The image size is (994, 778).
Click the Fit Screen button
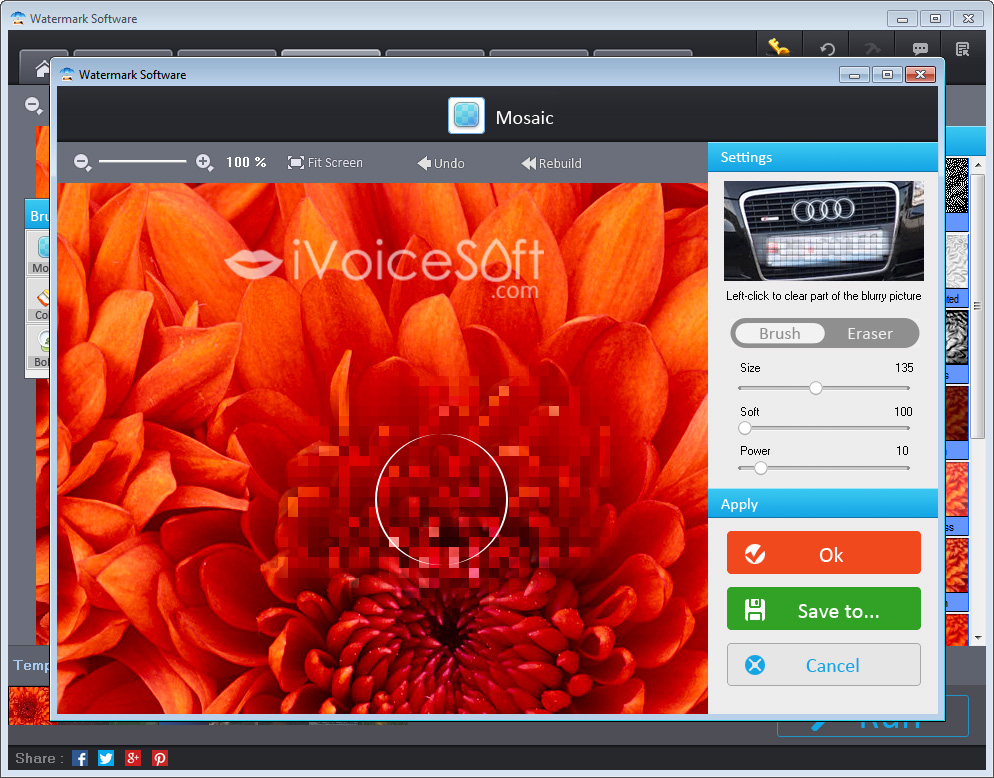click(x=325, y=162)
